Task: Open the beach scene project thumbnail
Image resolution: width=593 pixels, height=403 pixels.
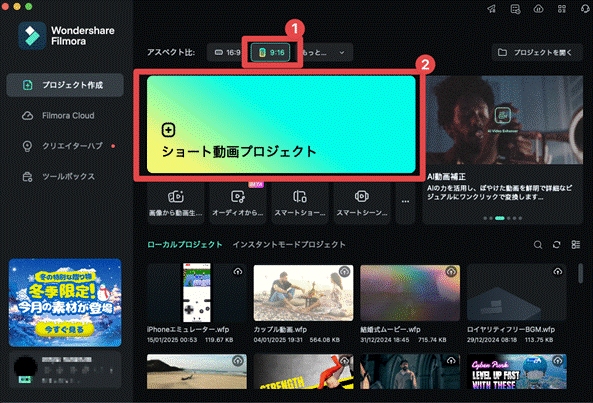Action: coord(197,371)
